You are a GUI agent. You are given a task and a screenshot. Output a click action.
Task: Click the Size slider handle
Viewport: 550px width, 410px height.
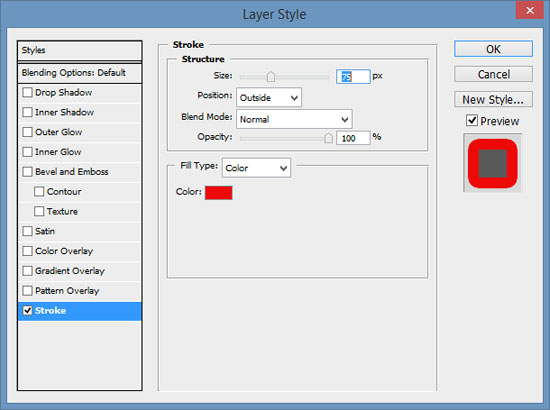pyautogui.click(x=271, y=76)
